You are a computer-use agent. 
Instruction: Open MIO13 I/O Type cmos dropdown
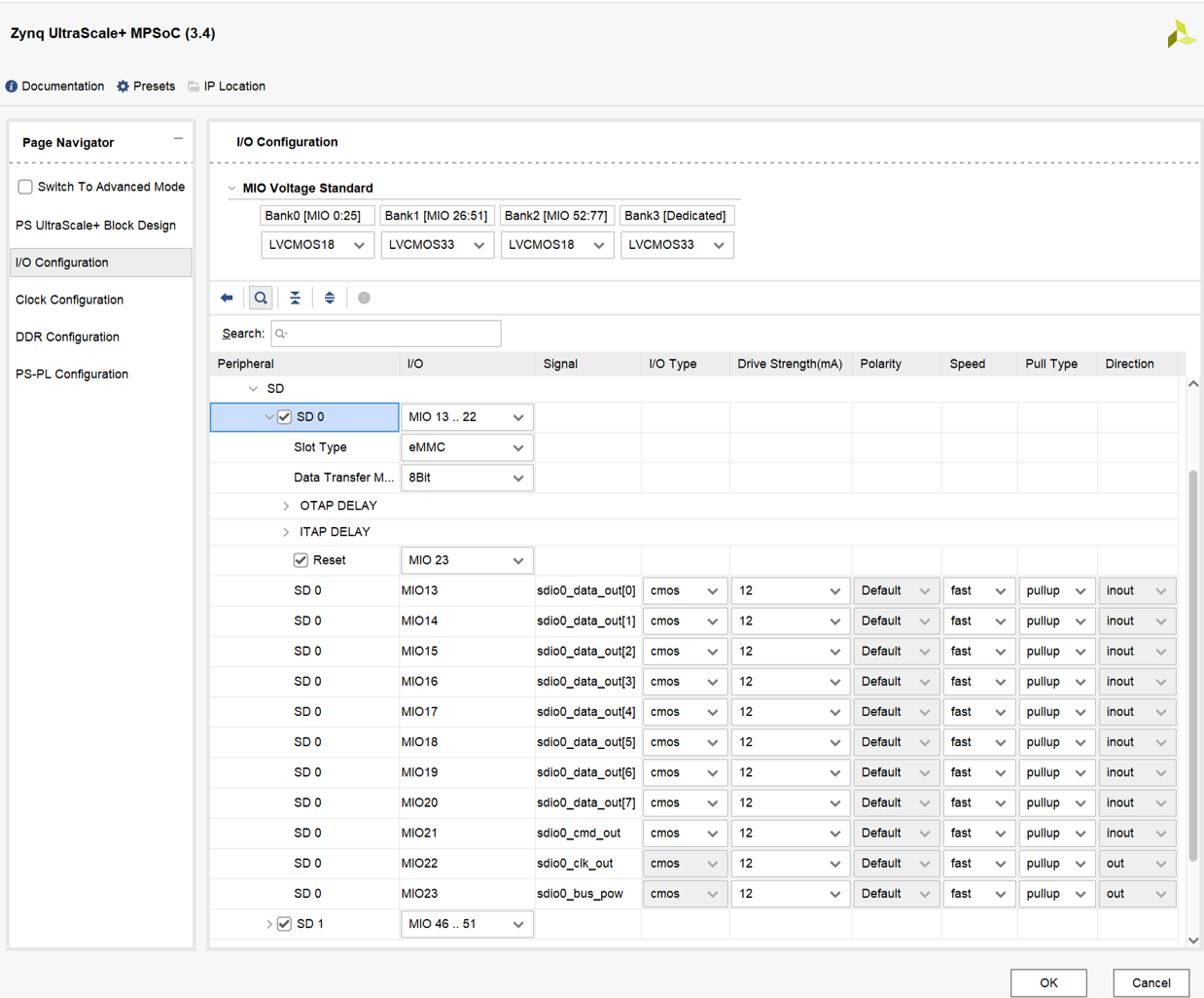pyautogui.click(x=685, y=590)
